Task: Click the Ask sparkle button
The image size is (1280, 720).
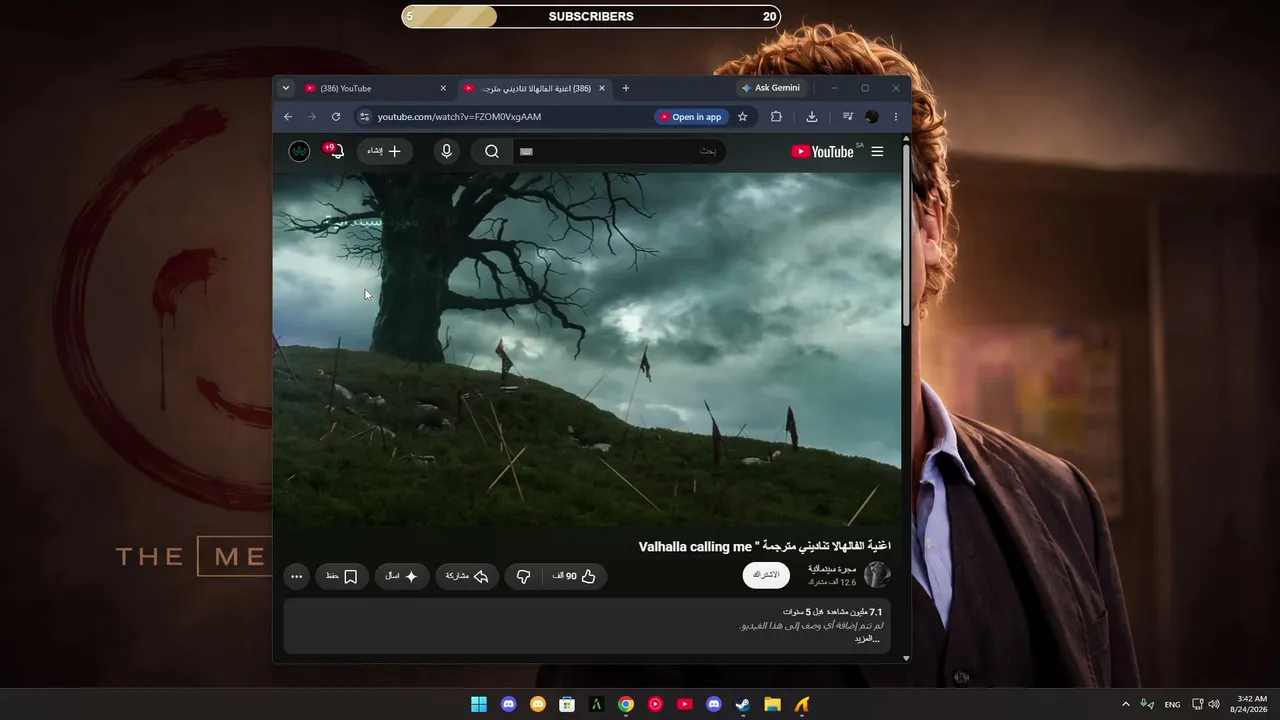Action: (x=403, y=576)
